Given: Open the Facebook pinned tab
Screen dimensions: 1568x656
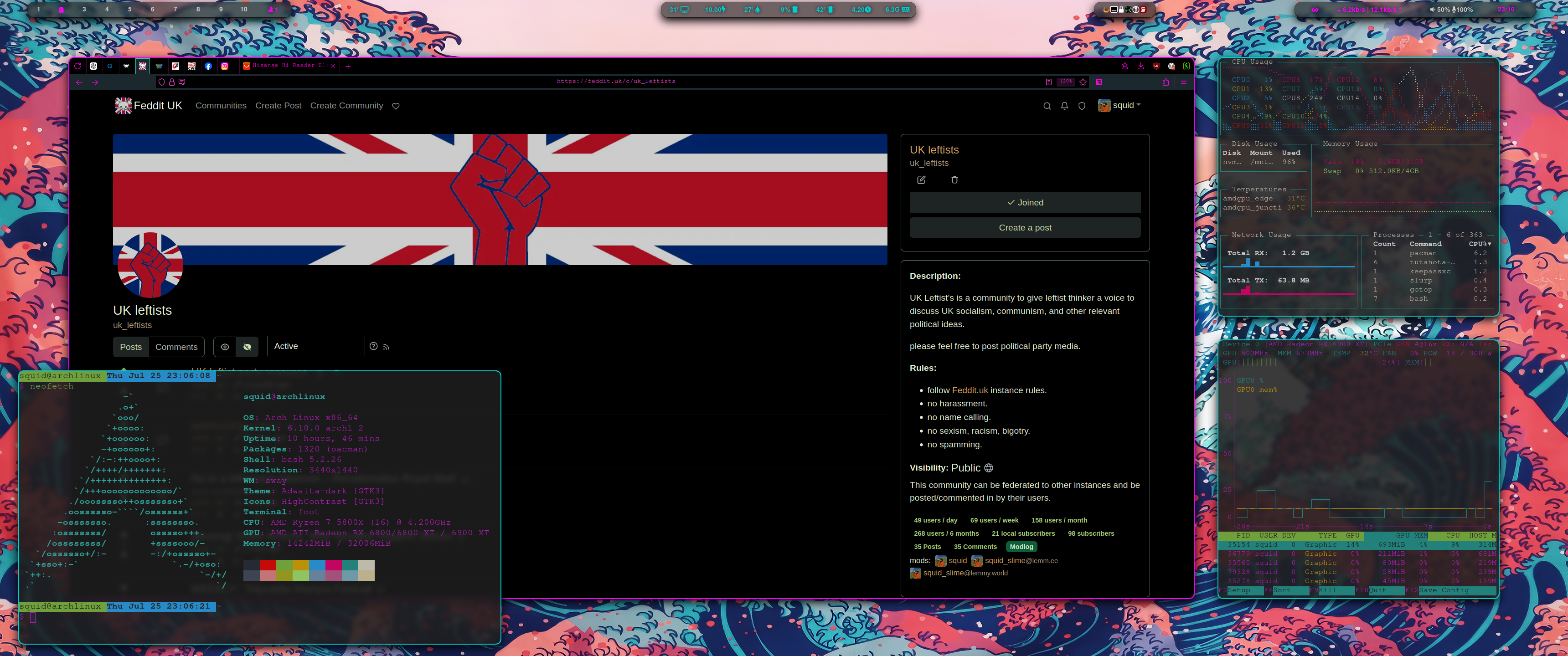Looking at the screenshot, I should tap(208, 66).
